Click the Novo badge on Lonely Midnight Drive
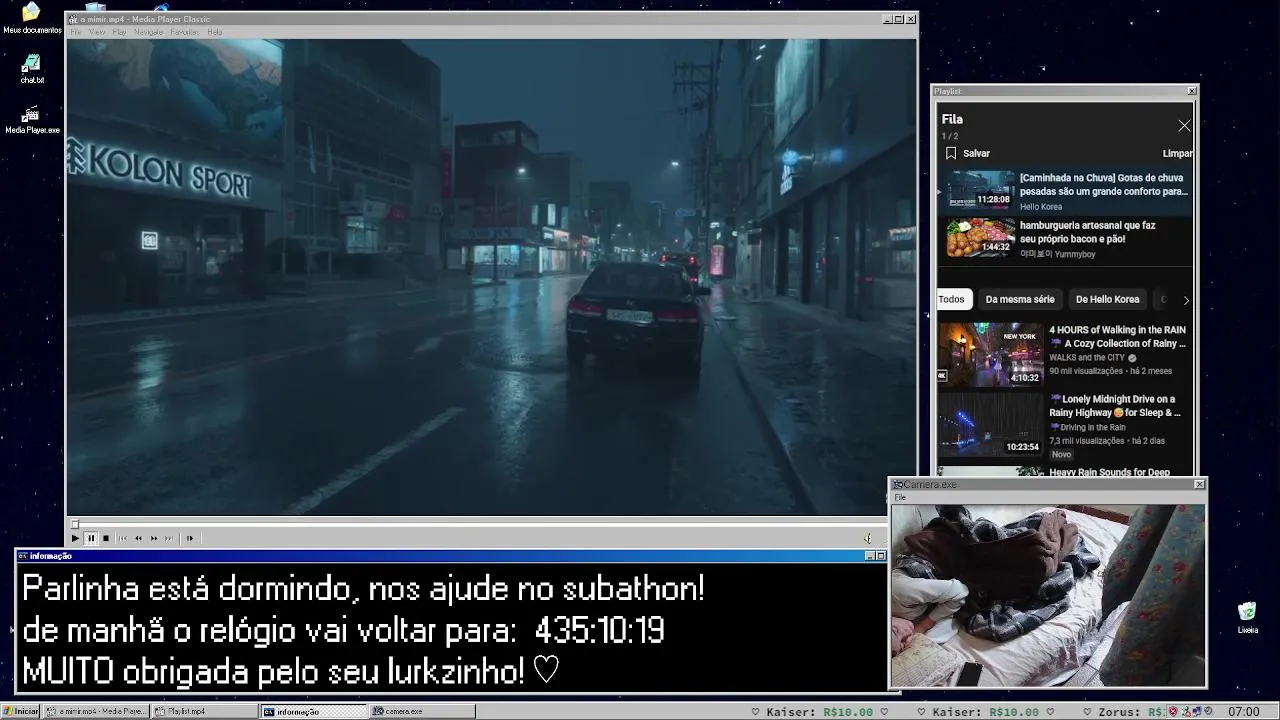 coord(1061,455)
